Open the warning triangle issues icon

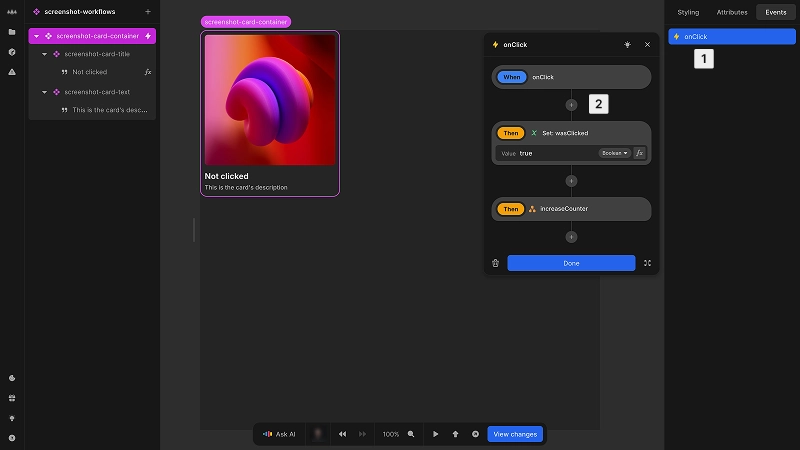tap(12, 72)
